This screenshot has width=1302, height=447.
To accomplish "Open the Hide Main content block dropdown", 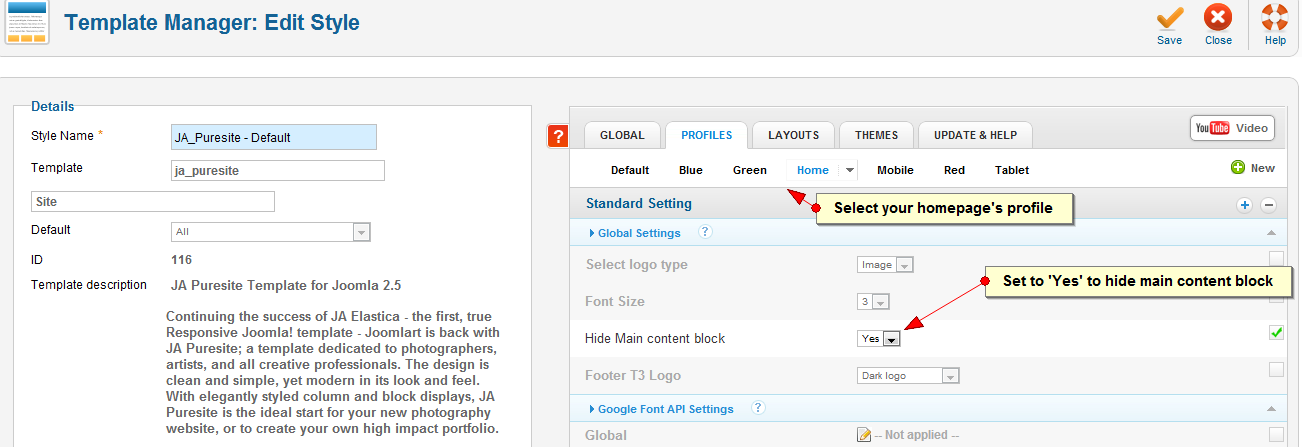I will (891, 339).
